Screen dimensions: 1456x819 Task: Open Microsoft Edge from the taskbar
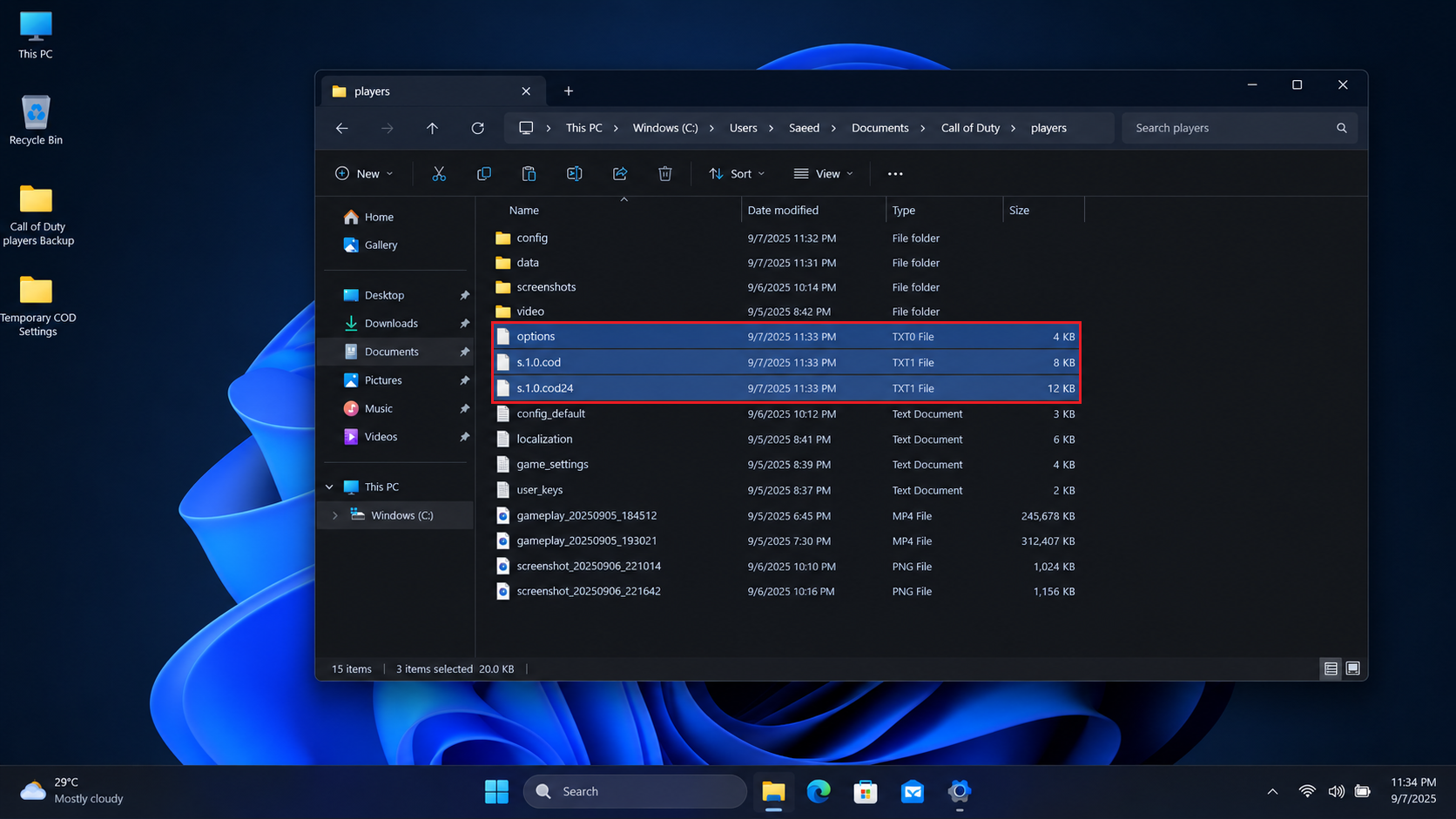(819, 791)
